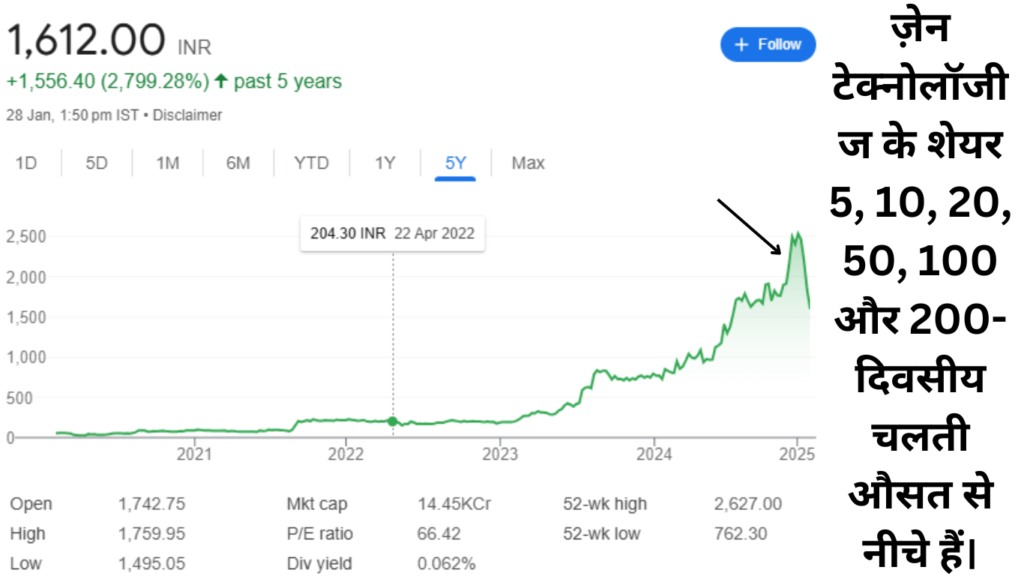This screenshot has height=576, width=1024.
Task: Click the plus icon in Follow
Action: point(741,45)
